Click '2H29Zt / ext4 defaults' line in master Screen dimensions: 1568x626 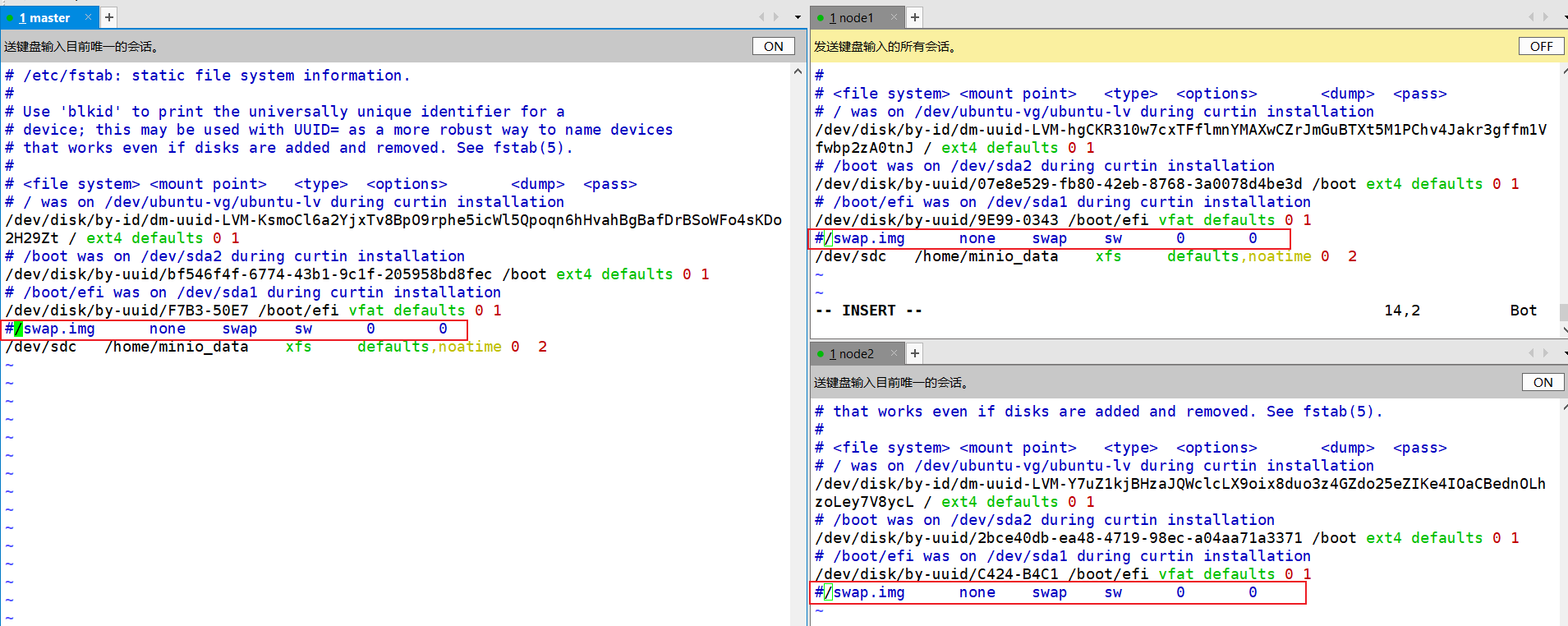pyautogui.click(x=122, y=238)
